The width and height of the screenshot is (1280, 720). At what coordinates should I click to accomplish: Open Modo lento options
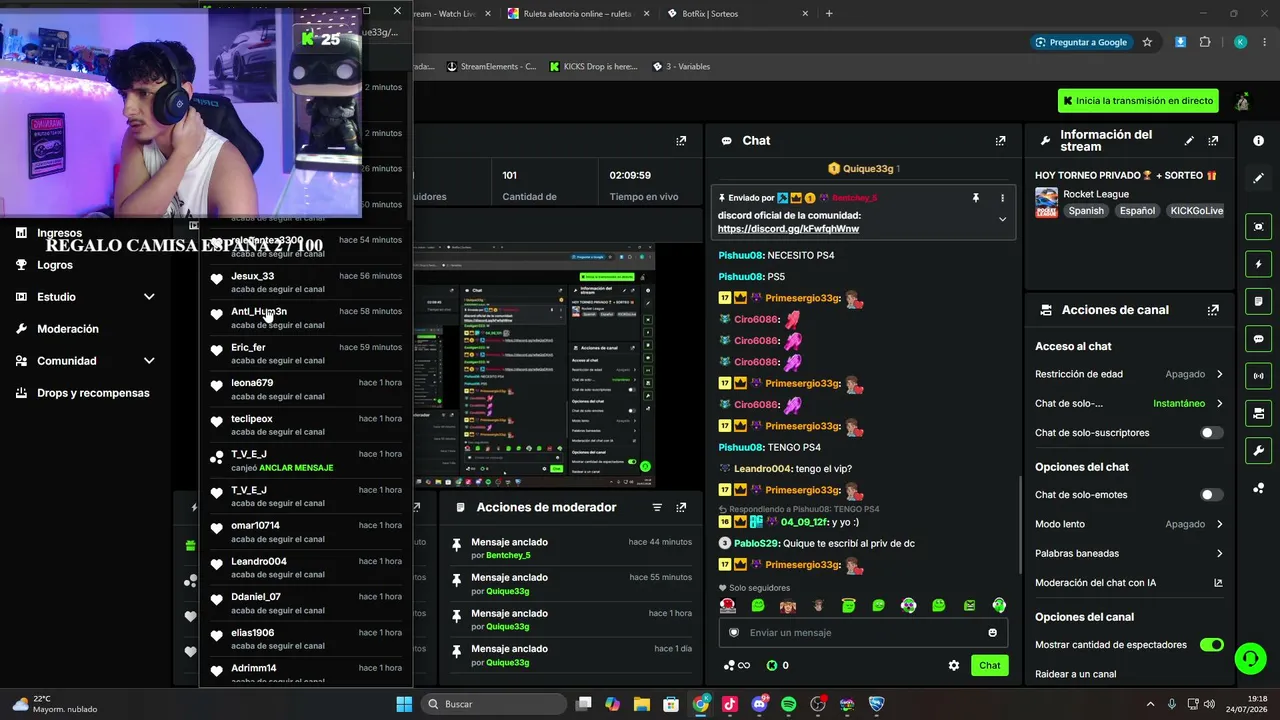1129,524
